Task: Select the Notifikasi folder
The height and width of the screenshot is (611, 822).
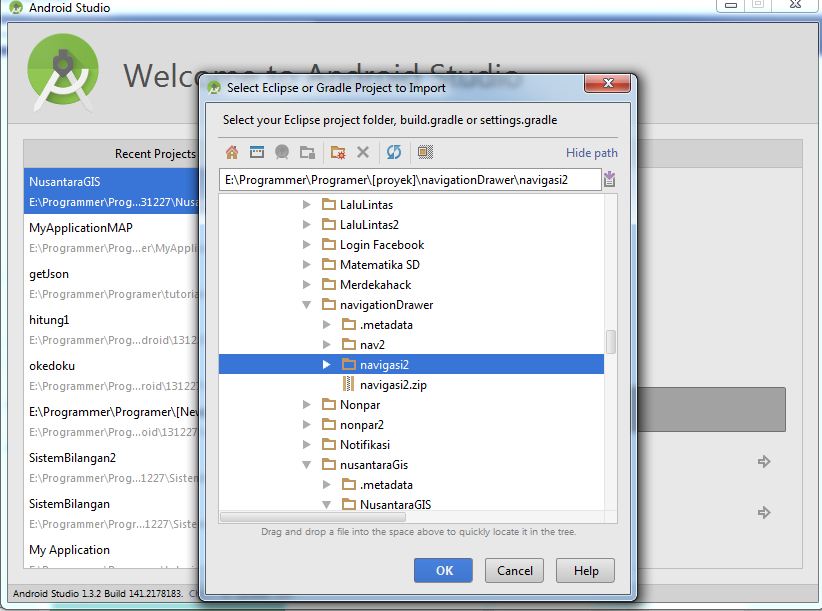Action: (356, 444)
